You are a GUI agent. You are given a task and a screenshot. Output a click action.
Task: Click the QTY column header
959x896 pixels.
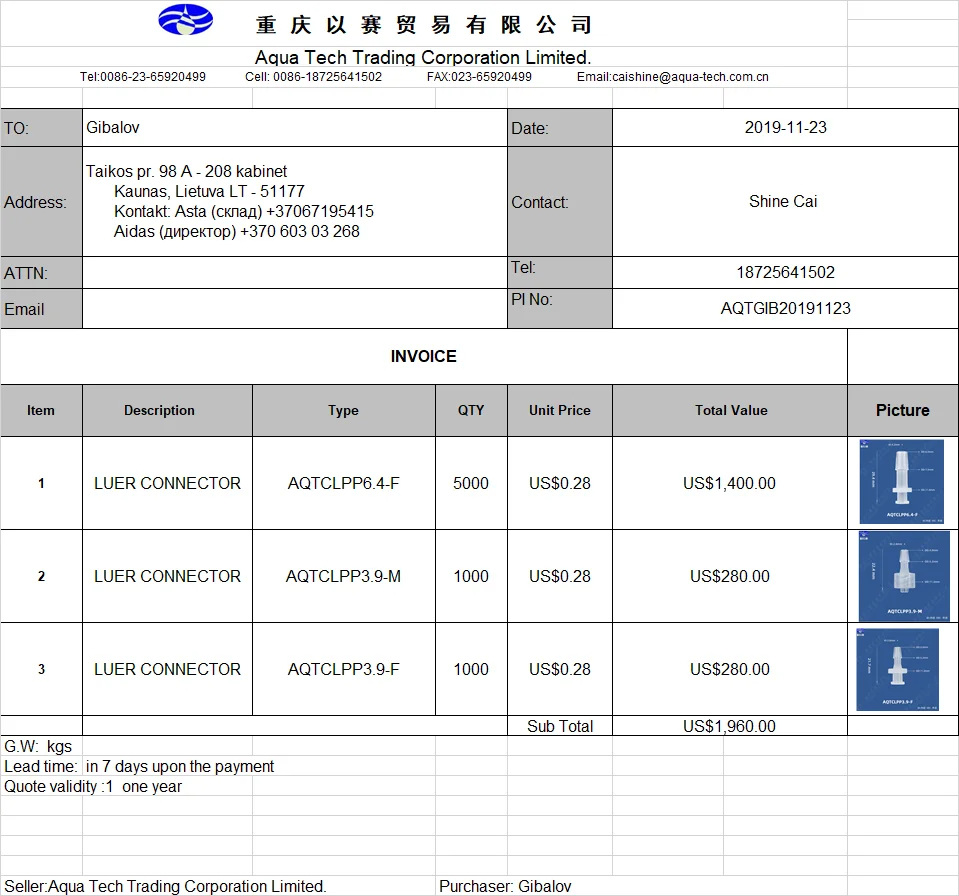tap(472, 410)
